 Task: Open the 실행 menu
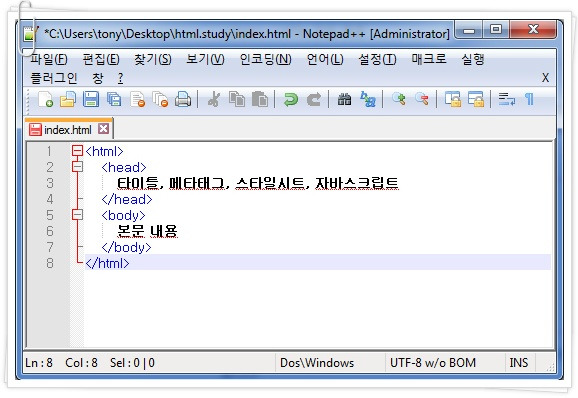tap(473, 59)
